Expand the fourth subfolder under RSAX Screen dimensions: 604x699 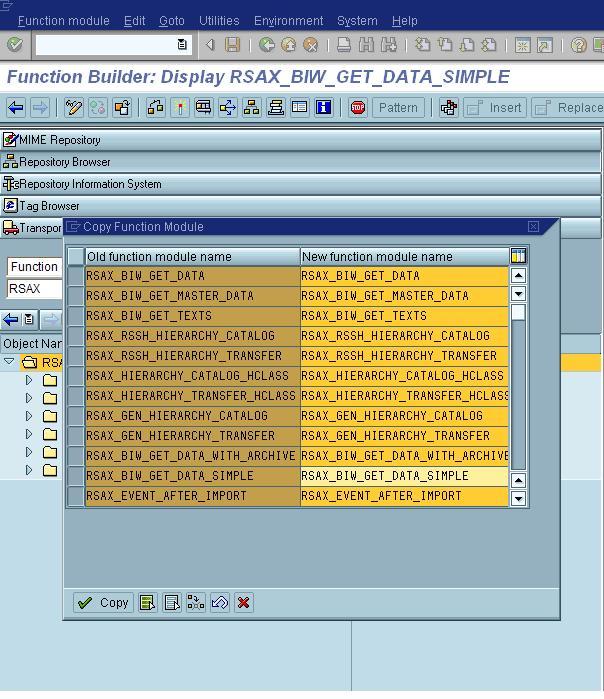(29, 434)
